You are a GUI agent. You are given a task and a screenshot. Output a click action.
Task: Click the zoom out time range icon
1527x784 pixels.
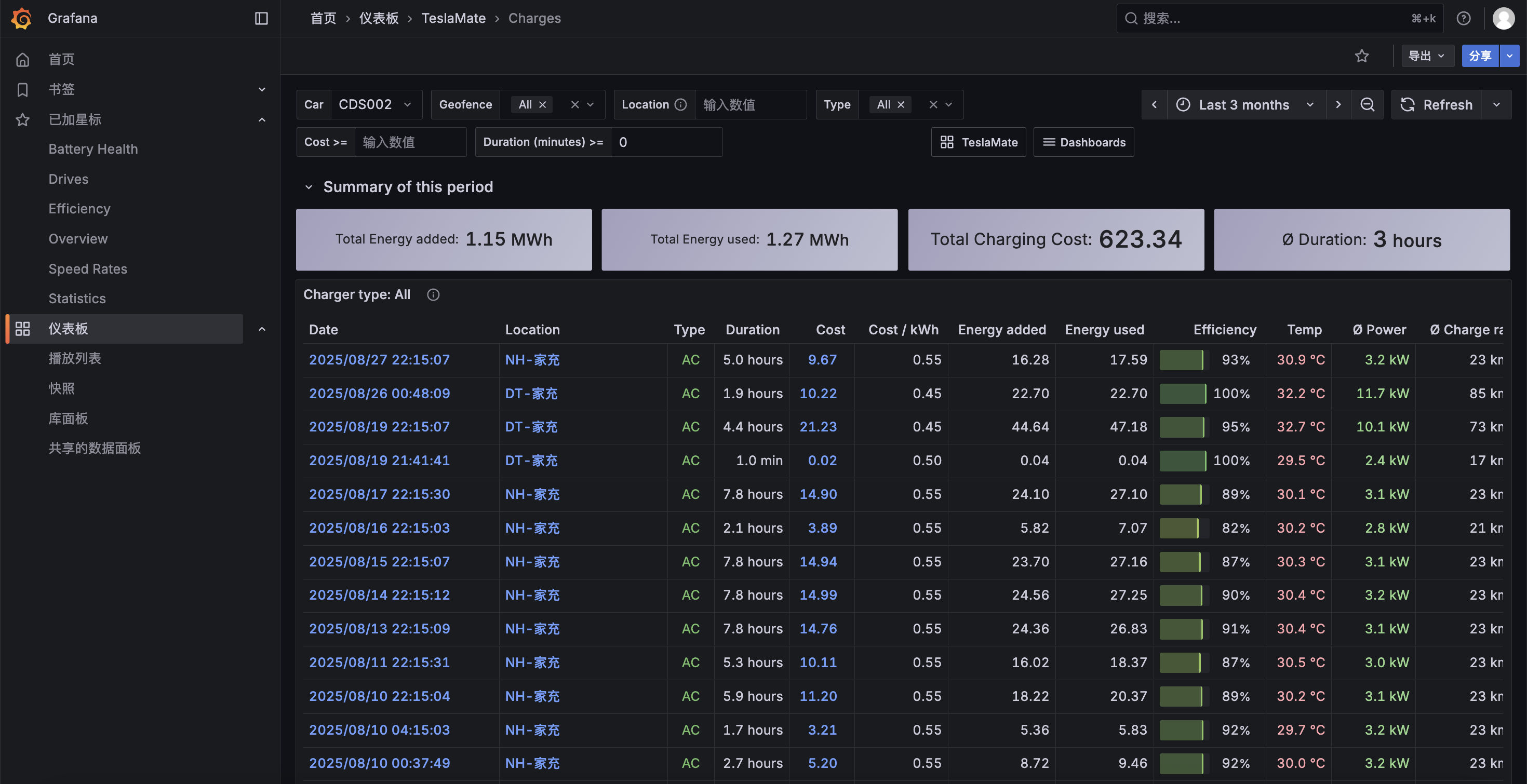[x=1367, y=105]
